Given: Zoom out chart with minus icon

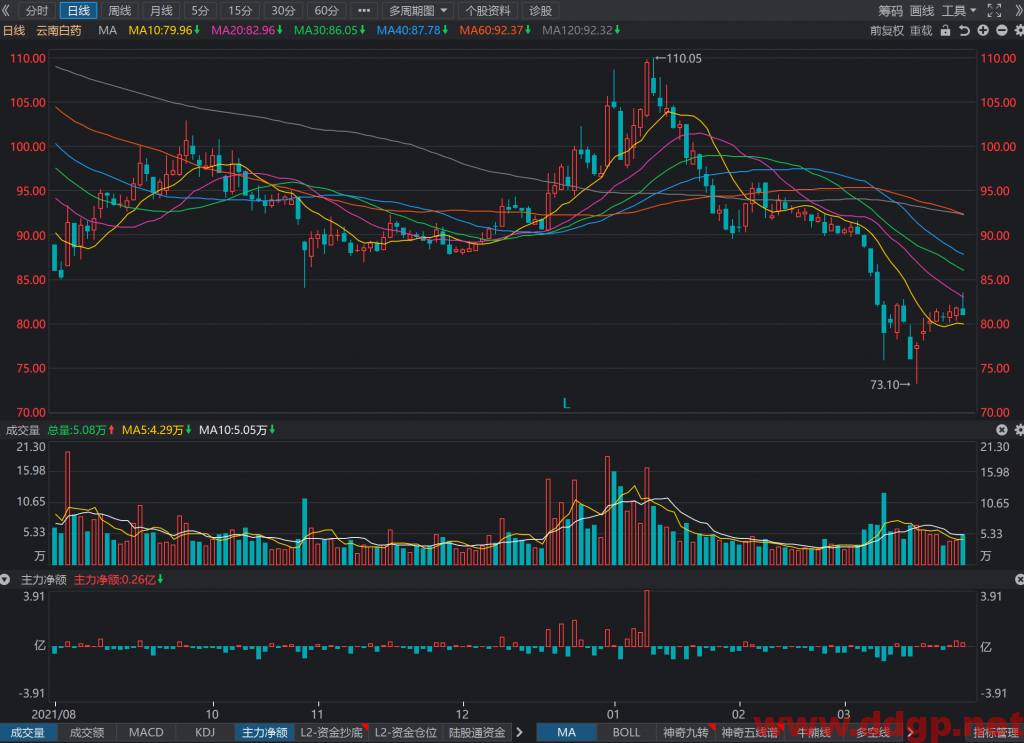Looking at the screenshot, I should [1001, 31].
